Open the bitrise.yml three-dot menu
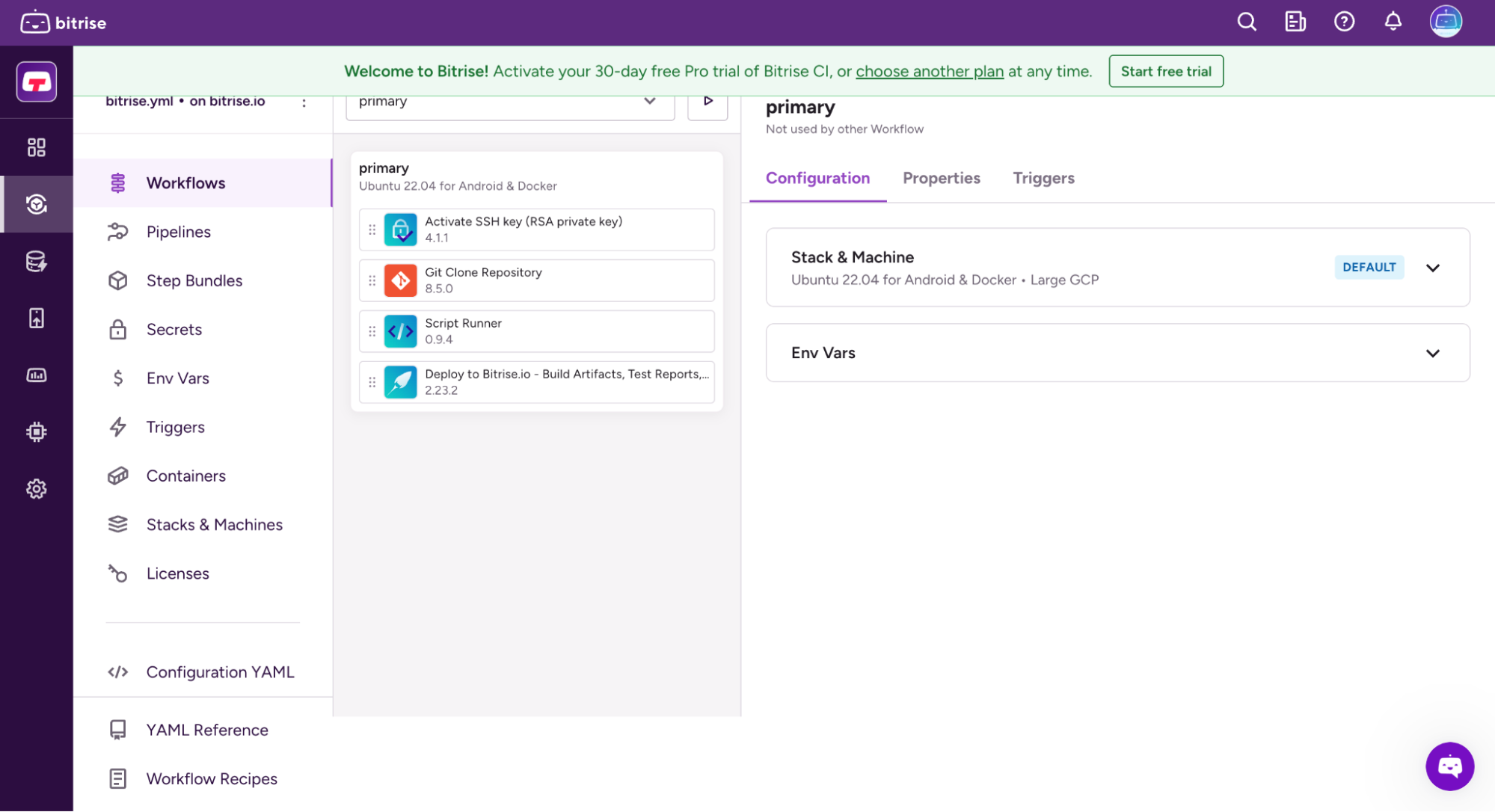The image size is (1495, 812). click(304, 102)
